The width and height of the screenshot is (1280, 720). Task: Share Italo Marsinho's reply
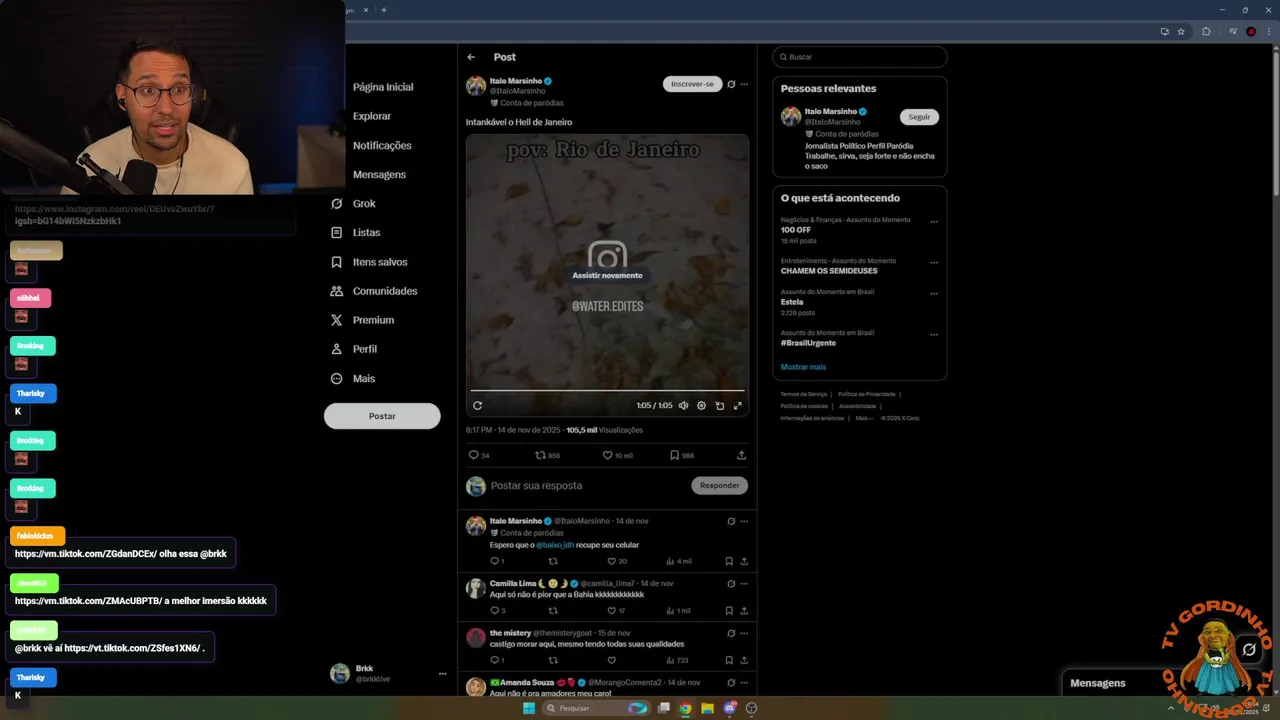744,561
